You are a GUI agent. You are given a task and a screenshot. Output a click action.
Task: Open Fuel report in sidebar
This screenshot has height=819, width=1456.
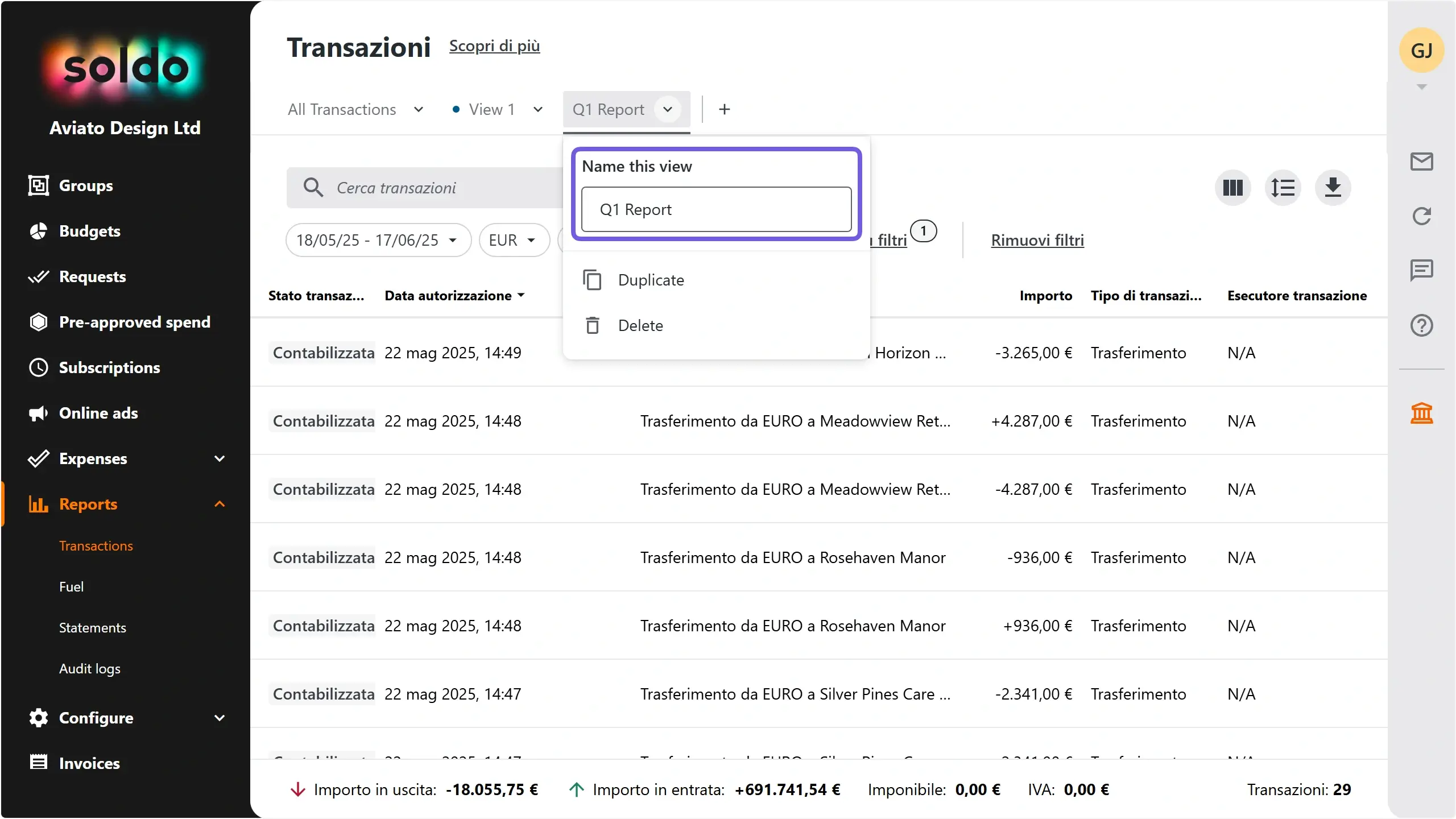click(x=71, y=586)
